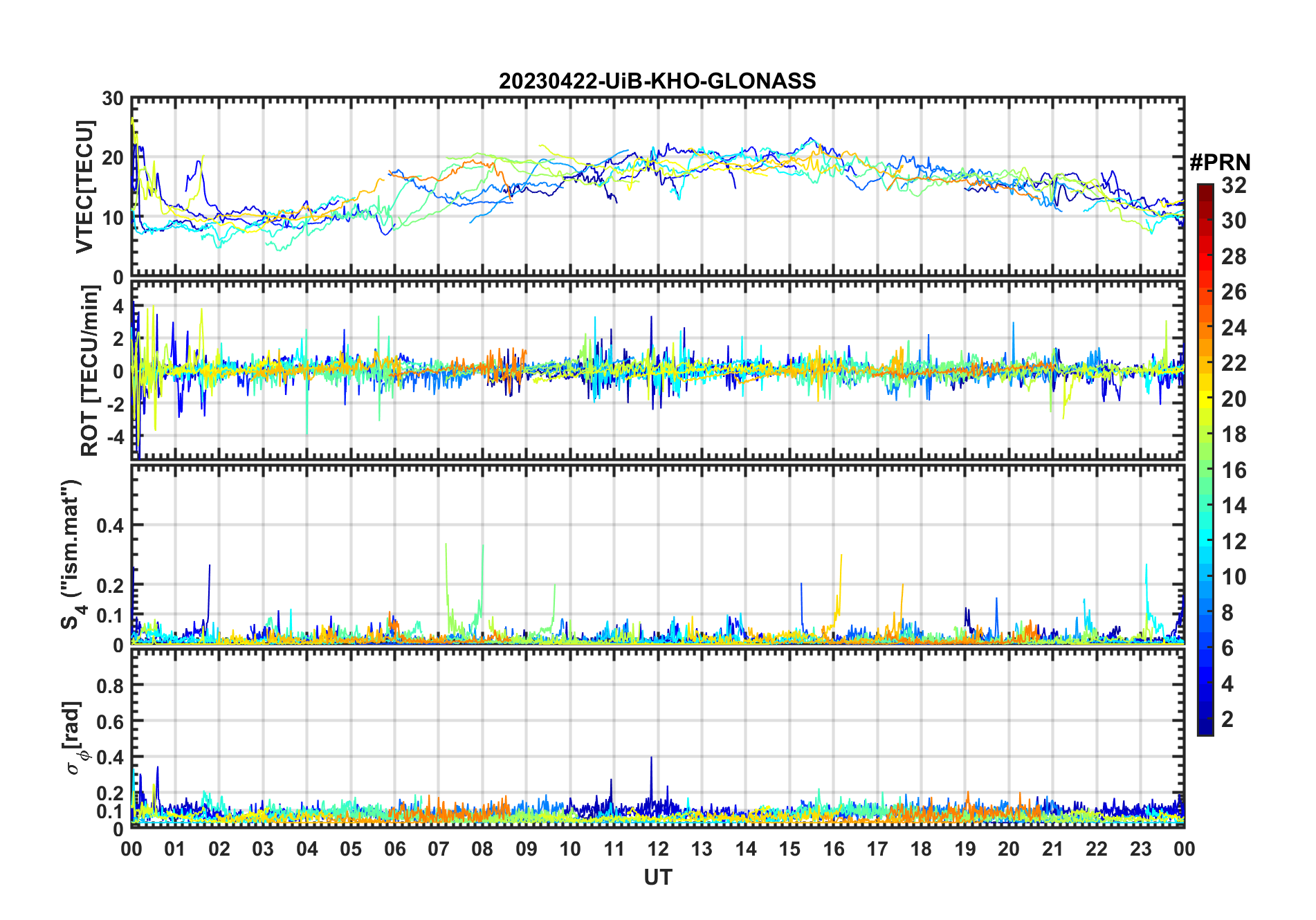Image resolution: width=1316 pixels, height=920 pixels.
Task: Click x-axis tick label 16
Action: click(834, 849)
